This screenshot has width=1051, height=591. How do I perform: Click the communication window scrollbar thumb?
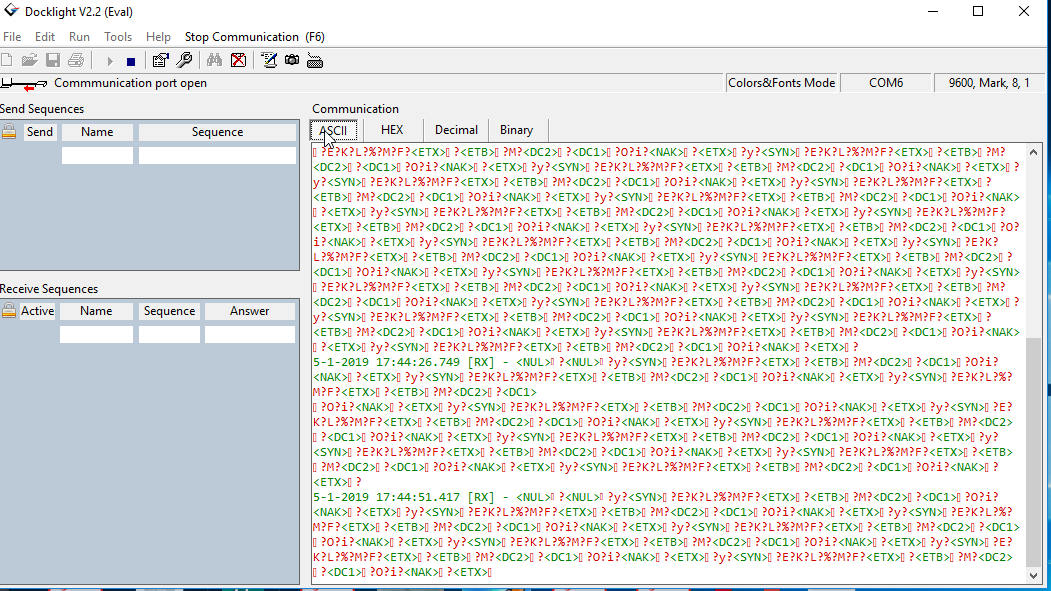tap(1034, 453)
